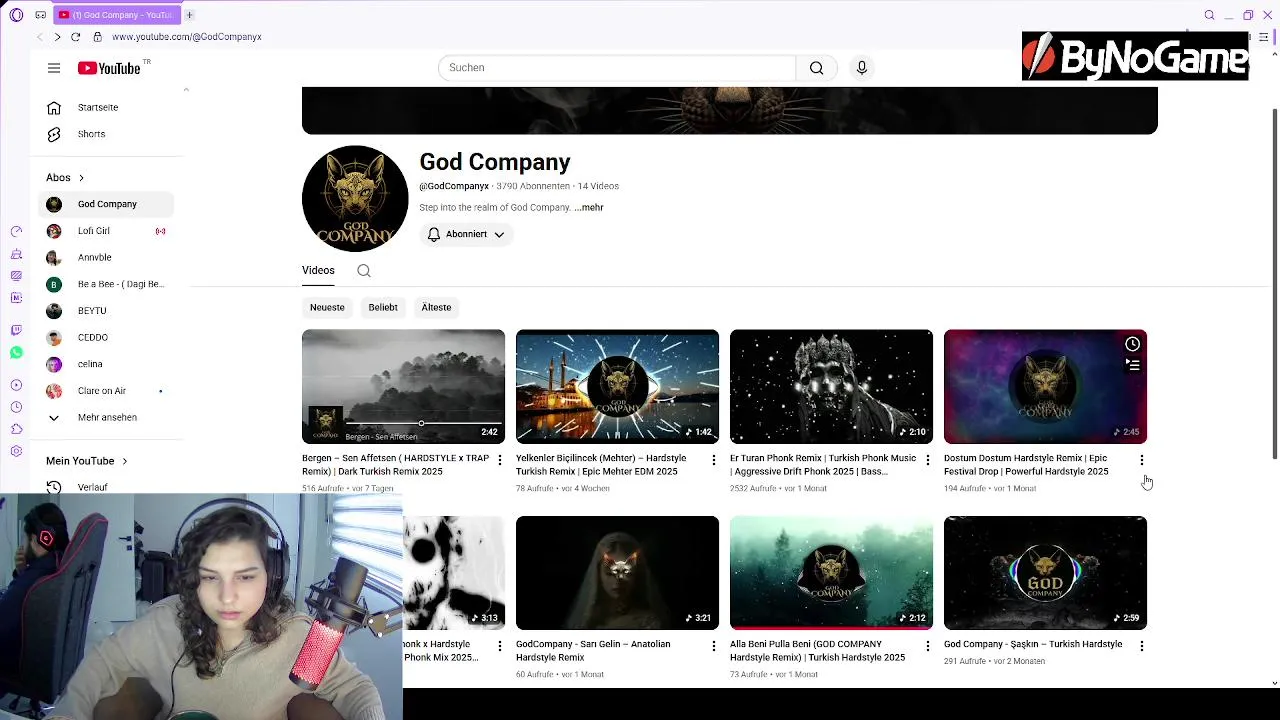This screenshot has width=1280, height=720.
Task: Open Shorts in the YouTube sidebar
Action: (107, 134)
